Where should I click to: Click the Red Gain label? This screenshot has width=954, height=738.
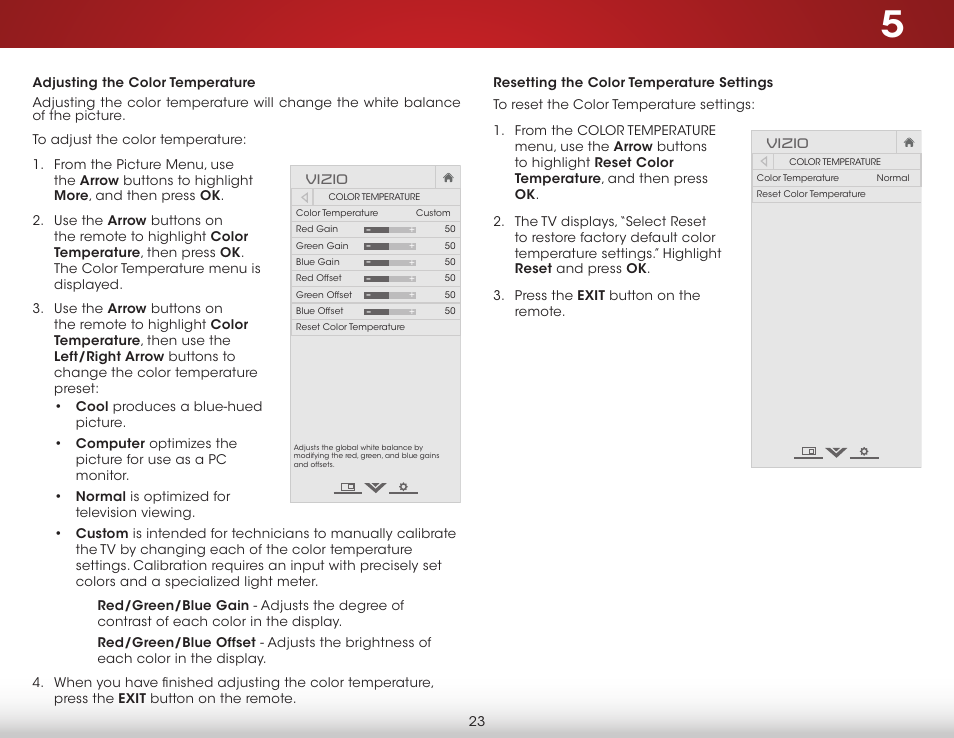pyautogui.click(x=316, y=229)
